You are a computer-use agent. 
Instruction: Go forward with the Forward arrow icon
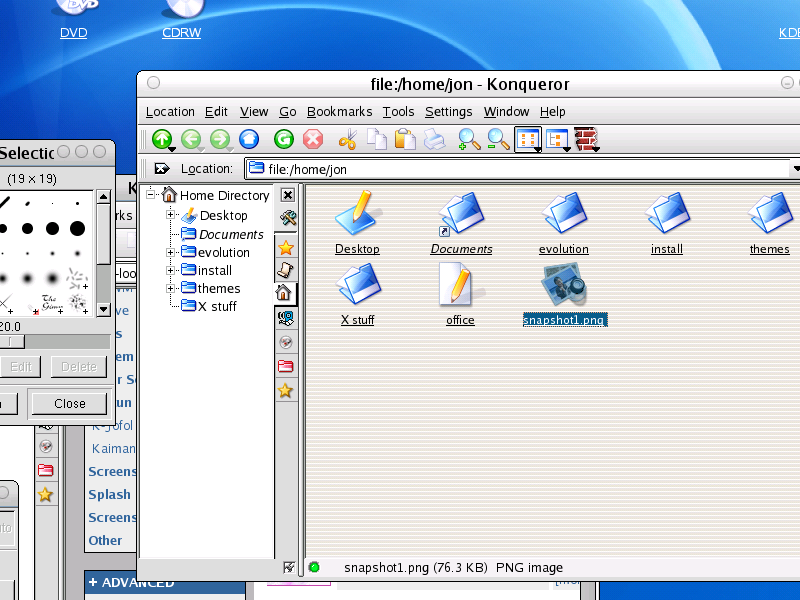[220, 139]
